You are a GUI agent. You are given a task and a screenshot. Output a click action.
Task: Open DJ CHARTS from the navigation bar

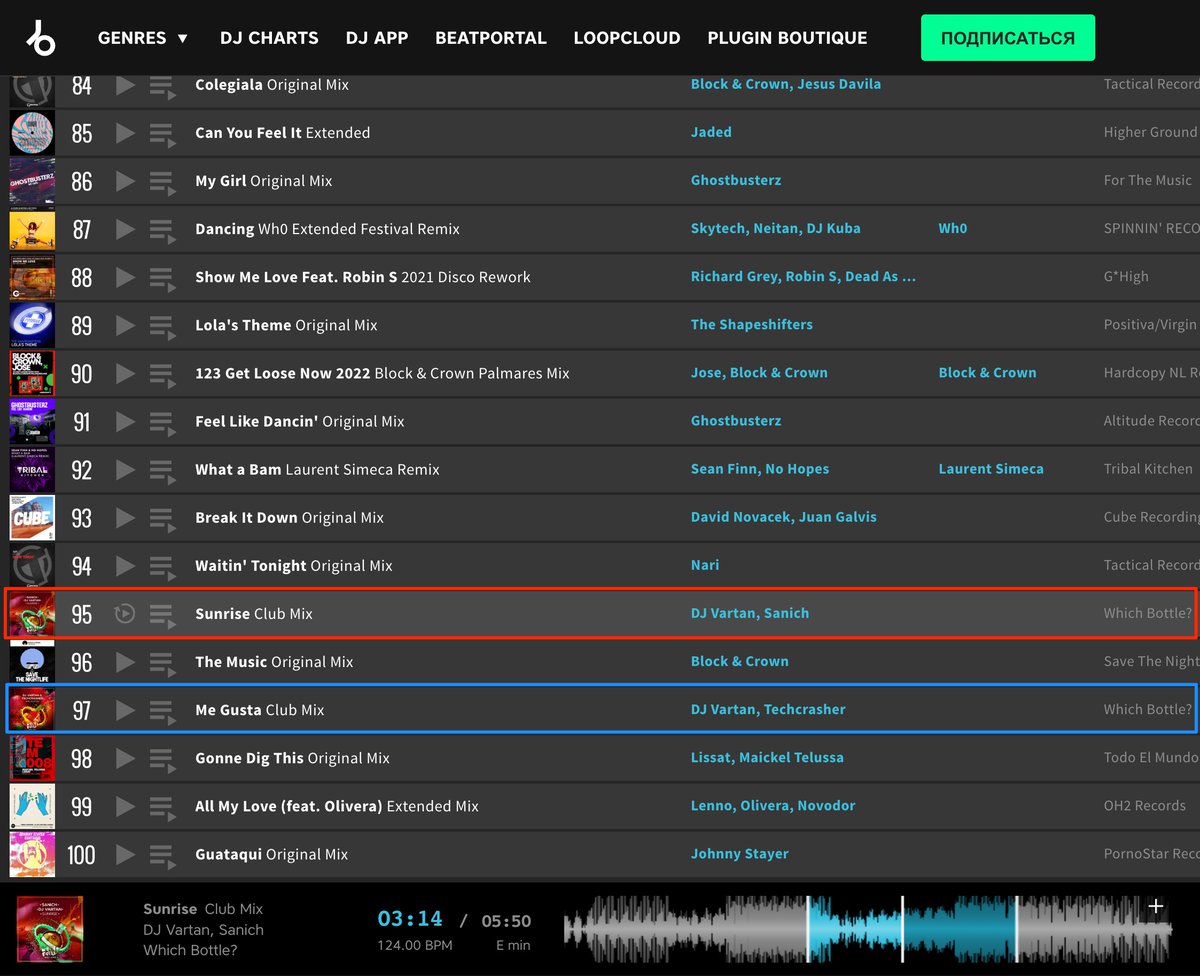(x=269, y=37)
